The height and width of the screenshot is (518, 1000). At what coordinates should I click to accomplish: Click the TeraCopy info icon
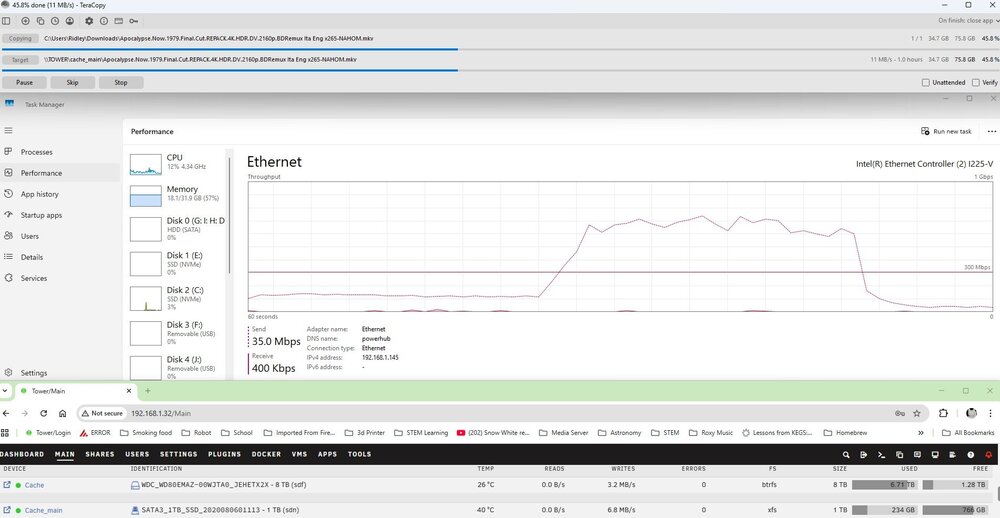[104, 21]
